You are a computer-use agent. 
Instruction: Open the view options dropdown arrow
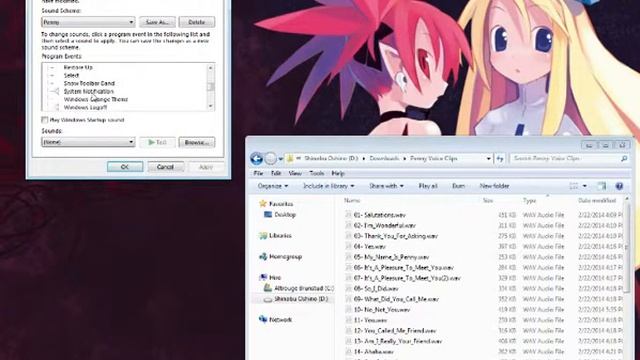(x=584, y=186)
